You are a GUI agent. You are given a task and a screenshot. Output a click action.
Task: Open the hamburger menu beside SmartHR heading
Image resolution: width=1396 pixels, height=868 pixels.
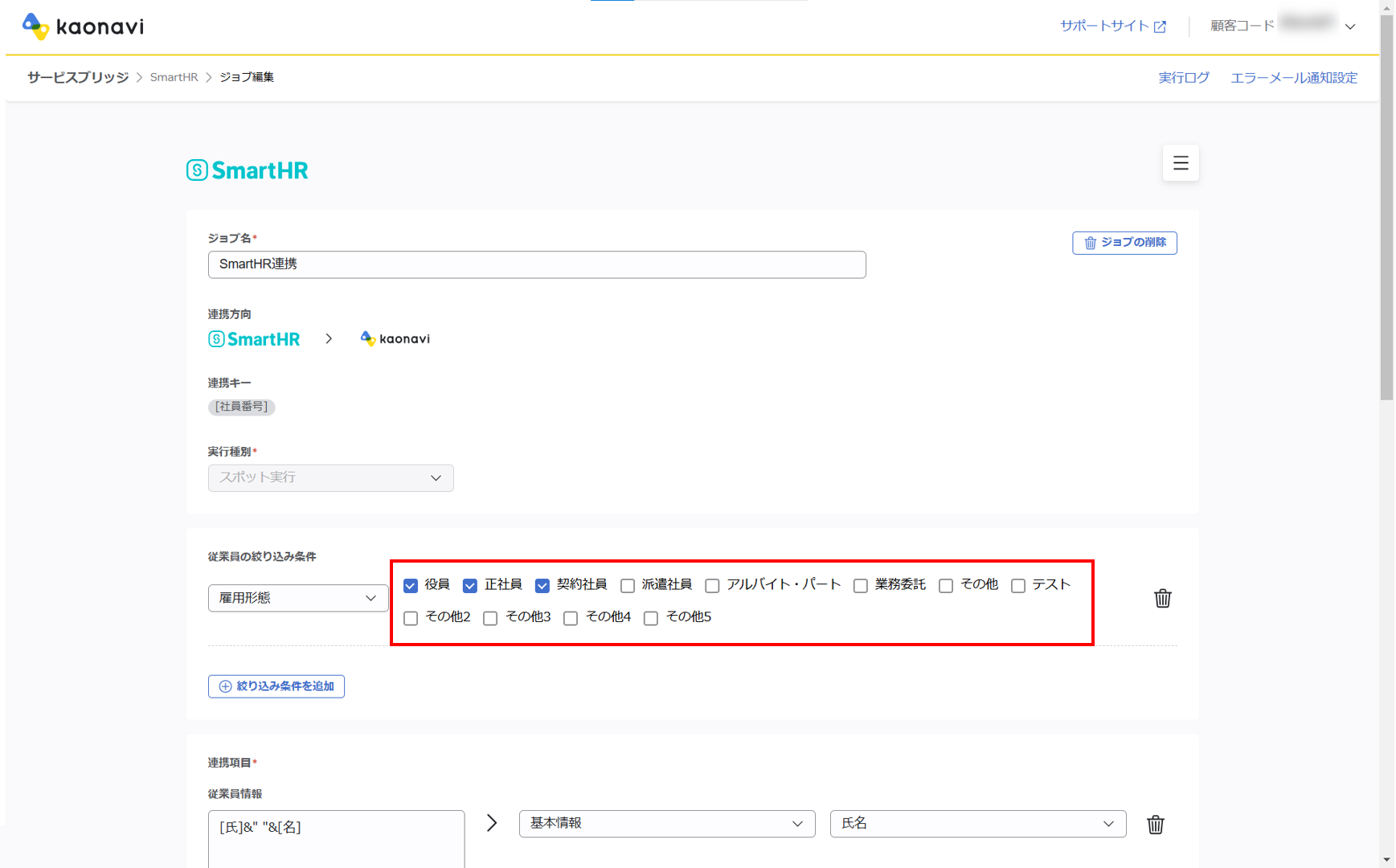coord(1181,163)
